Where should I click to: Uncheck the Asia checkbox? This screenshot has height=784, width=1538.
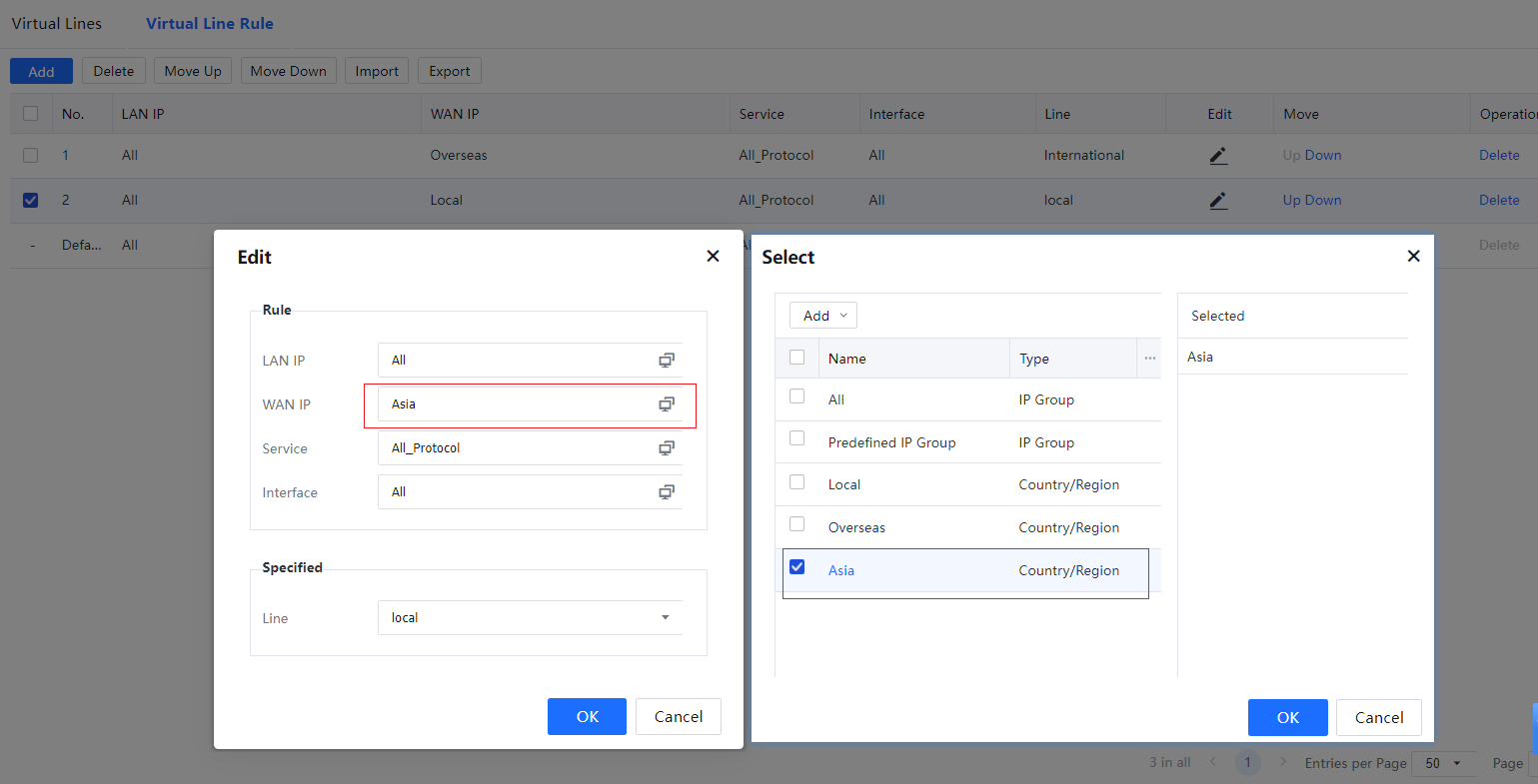[797, 567]
